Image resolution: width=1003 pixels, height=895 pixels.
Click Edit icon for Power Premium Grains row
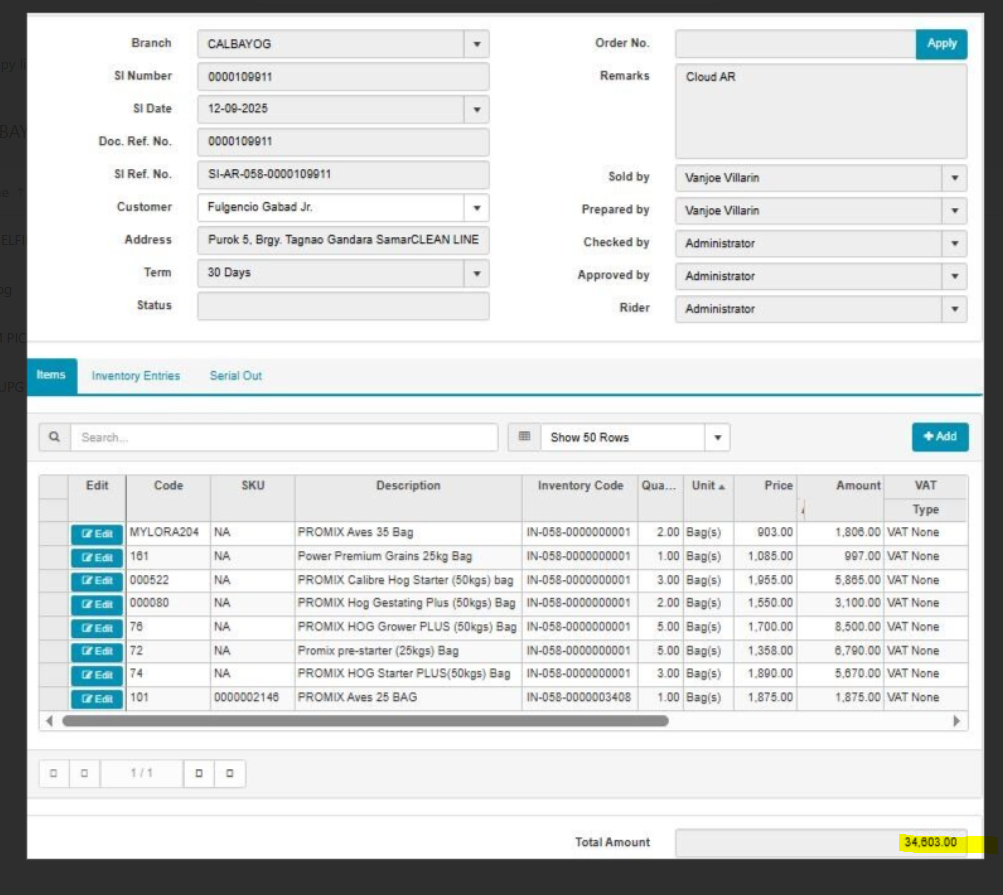97,557
